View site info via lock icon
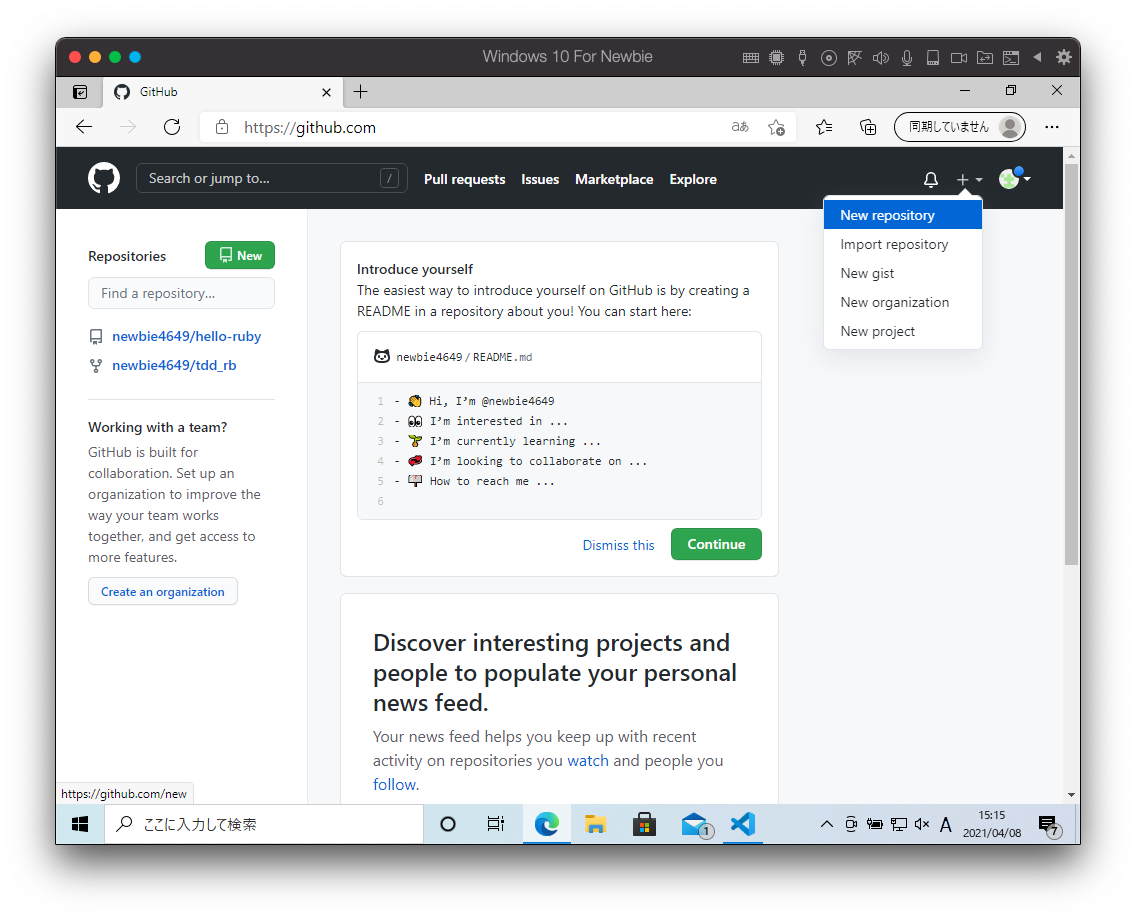 click(222, 127)
